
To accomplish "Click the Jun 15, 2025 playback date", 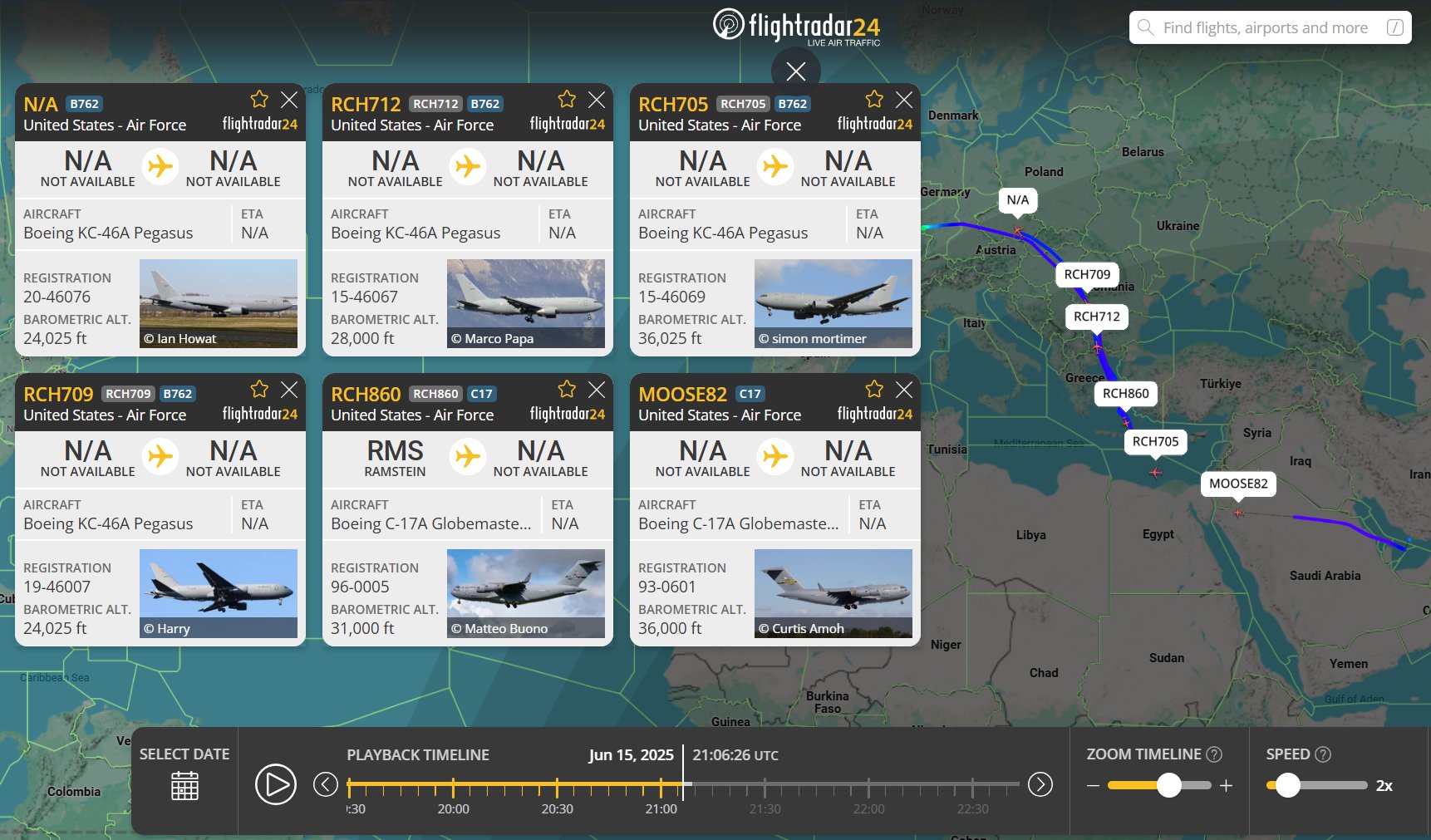I will pyautogui.click(x=631, y=755).
